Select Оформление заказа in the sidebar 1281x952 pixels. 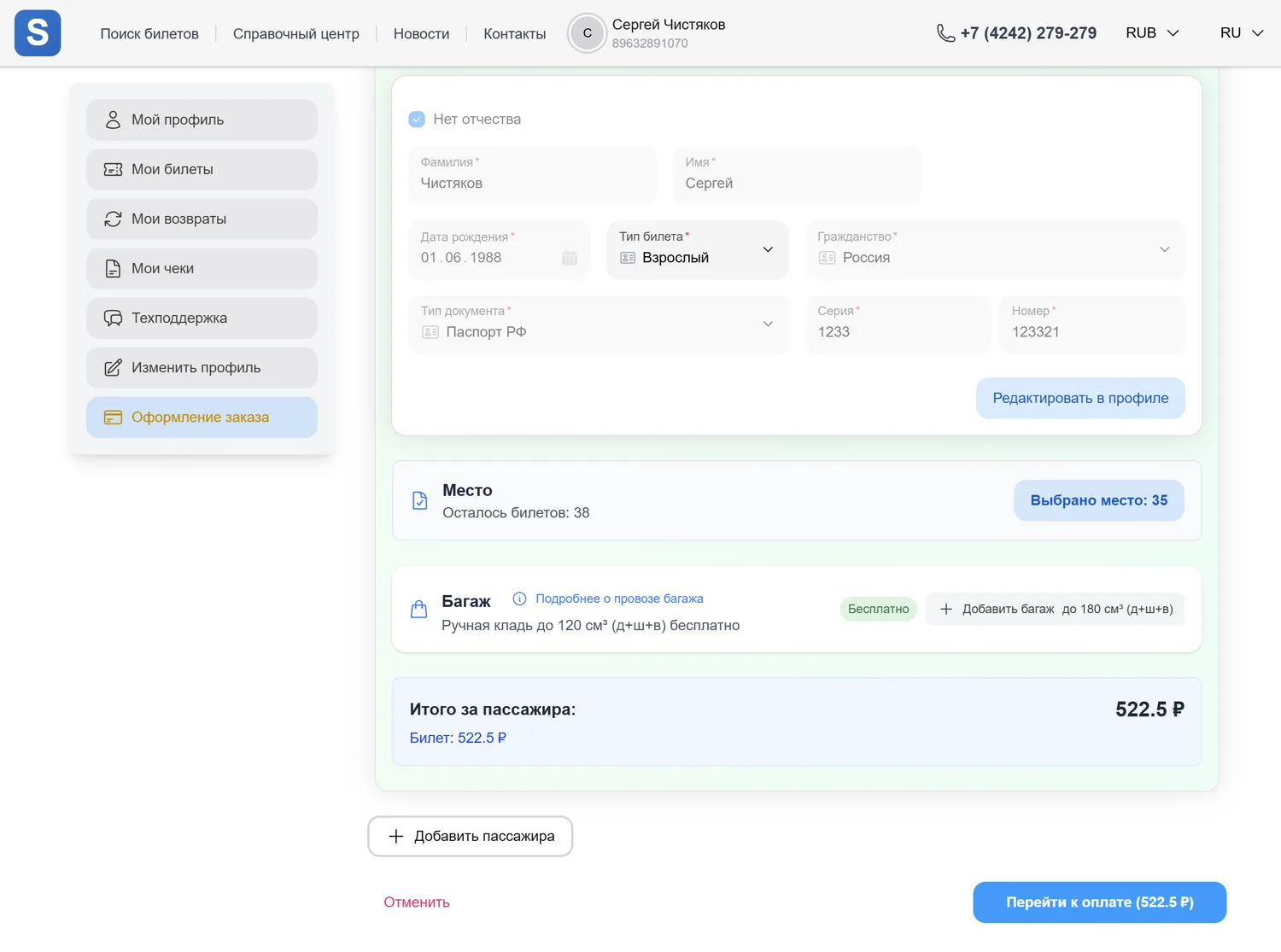pyautogui.click(x=202, y=418)
